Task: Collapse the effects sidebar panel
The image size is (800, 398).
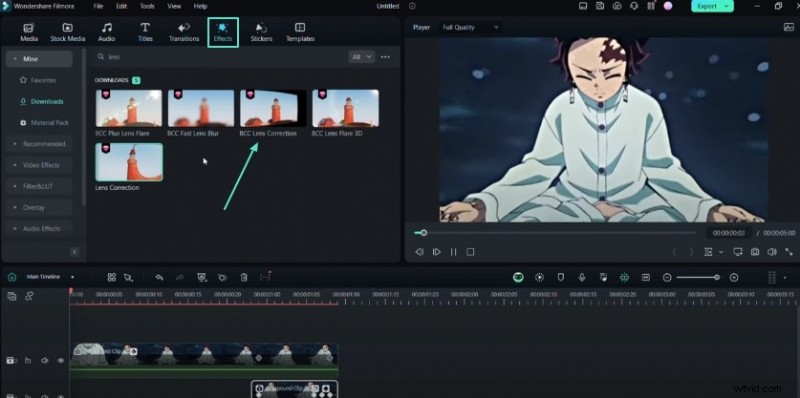Action: point(74,252)
